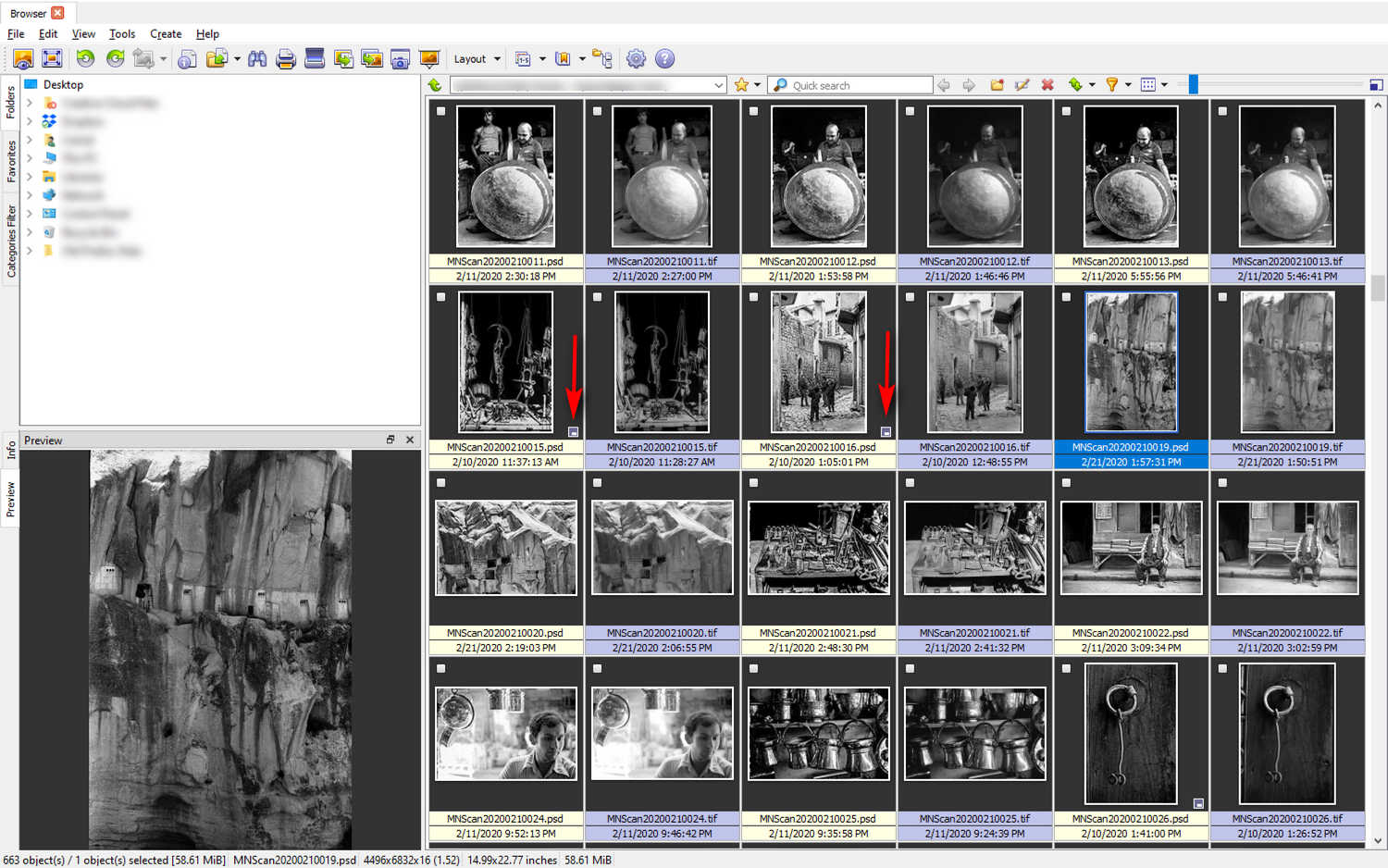Image resolution: width=1388 pixels, height=868 pixels.
Task: Click the binoculars search icon
Action: (x=257, y=58)
